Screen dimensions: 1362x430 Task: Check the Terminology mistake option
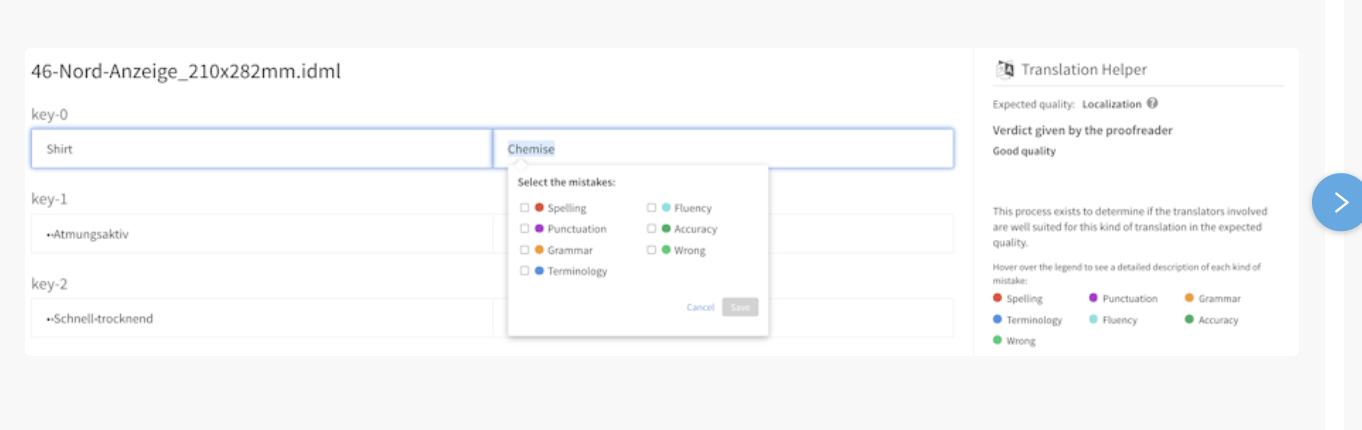pos(524,271)
